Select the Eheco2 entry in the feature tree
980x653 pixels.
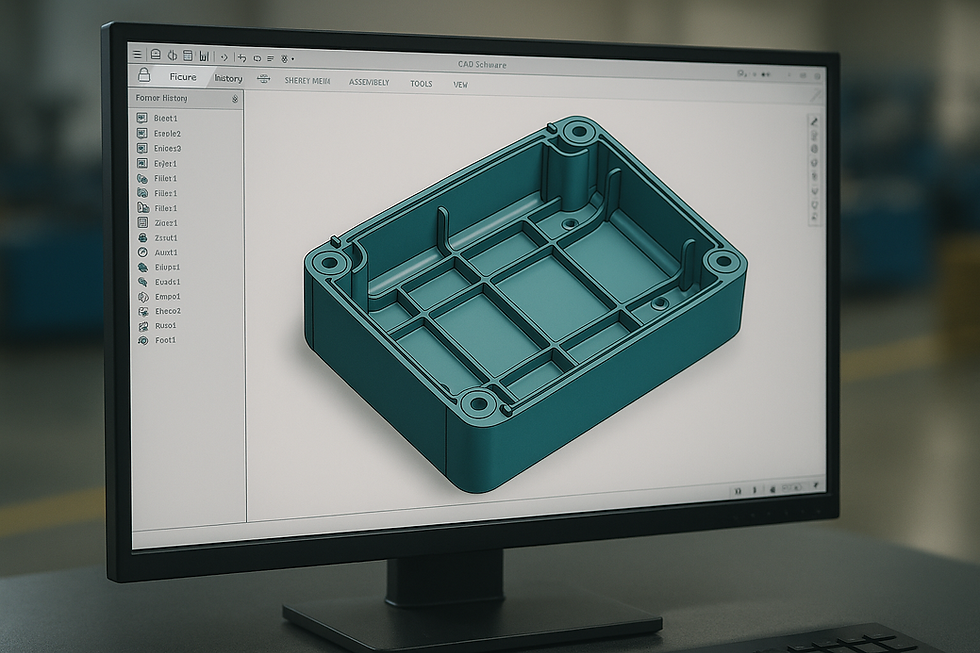165,310
